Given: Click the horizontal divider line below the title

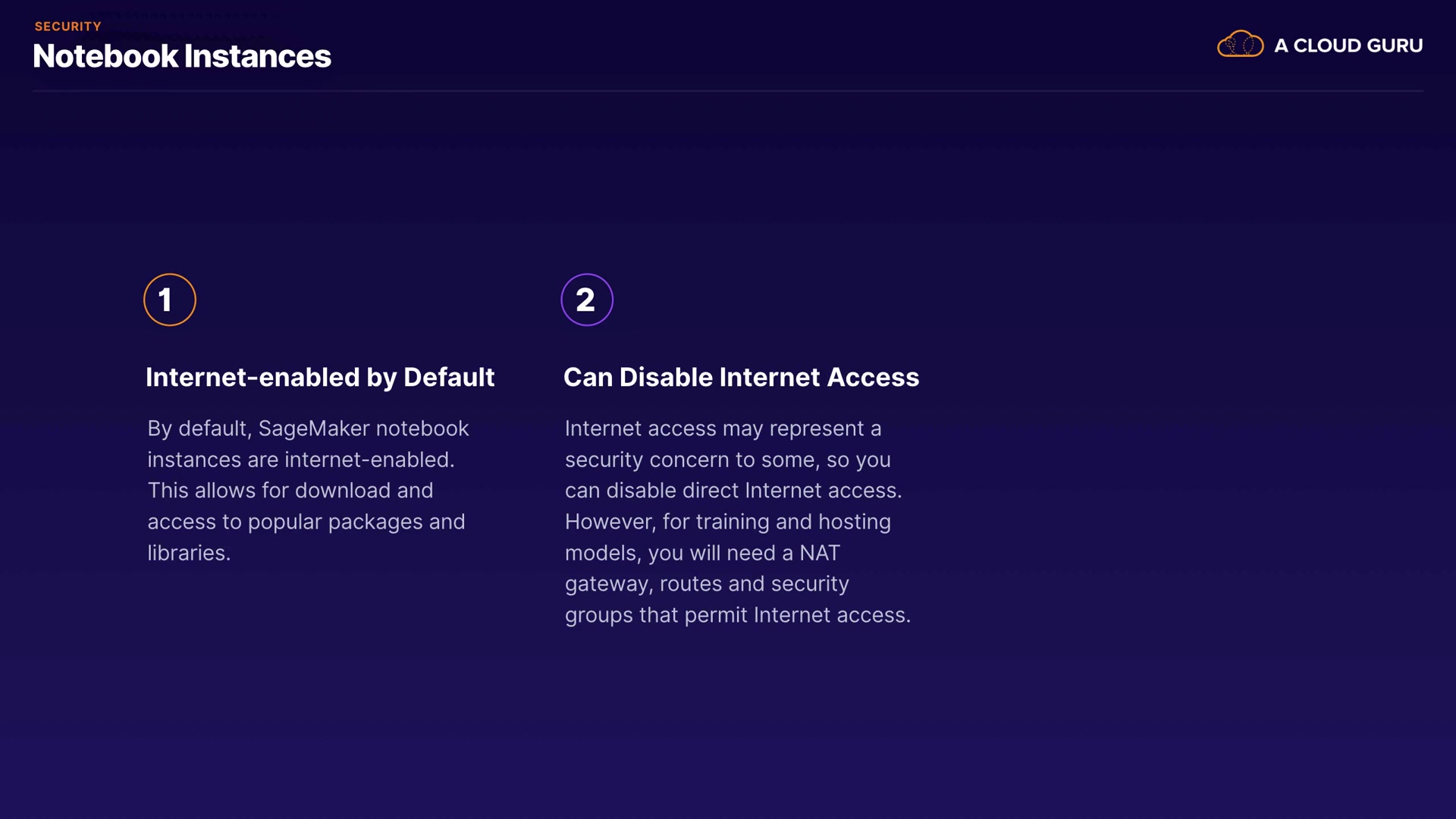Looking at the screenshot, I should click(x=728, y=91).
